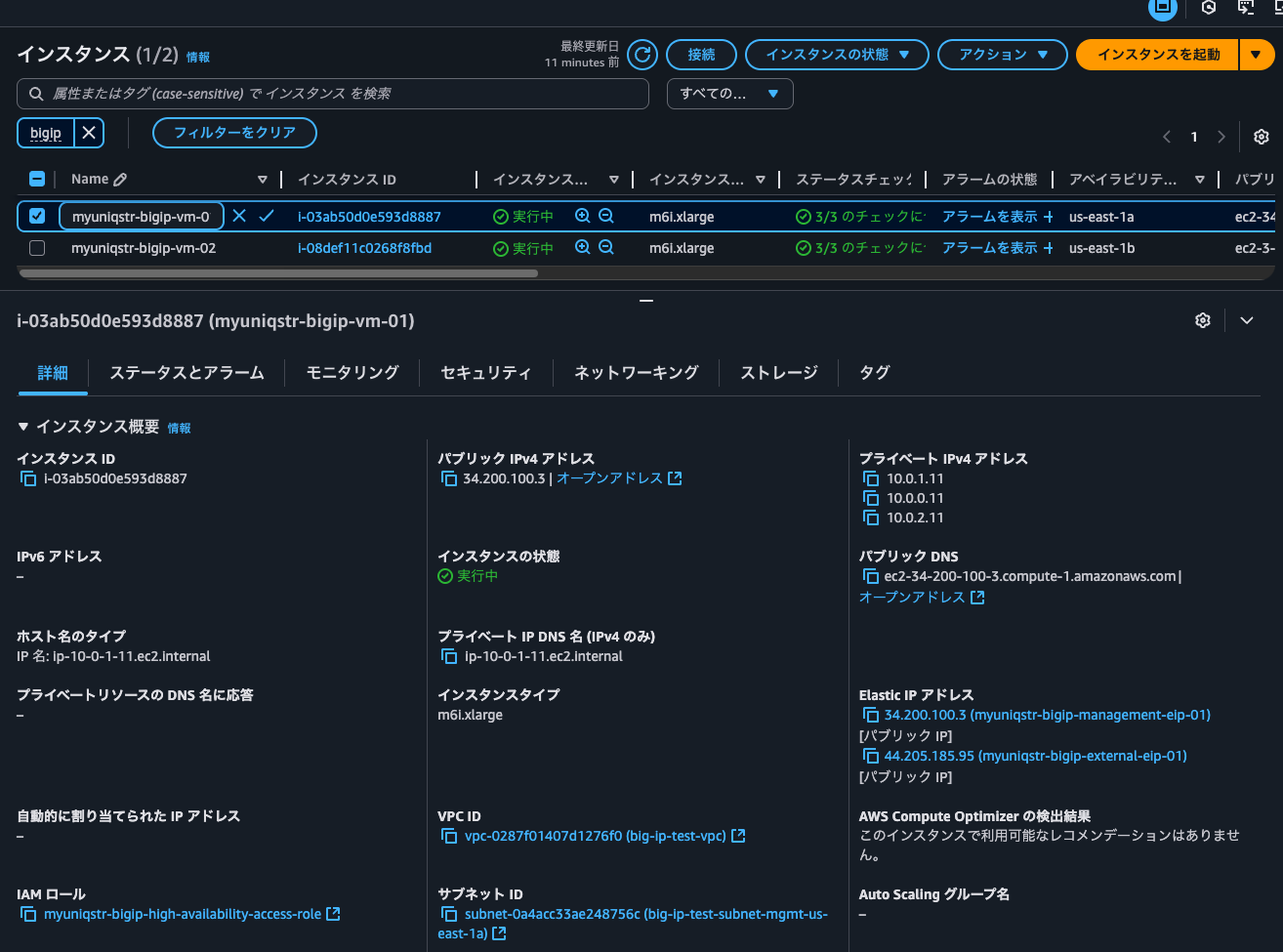Sort by instance type column arrow
Screen dimensions: 1283x952
pyautogui.click(x=760, y=180)
